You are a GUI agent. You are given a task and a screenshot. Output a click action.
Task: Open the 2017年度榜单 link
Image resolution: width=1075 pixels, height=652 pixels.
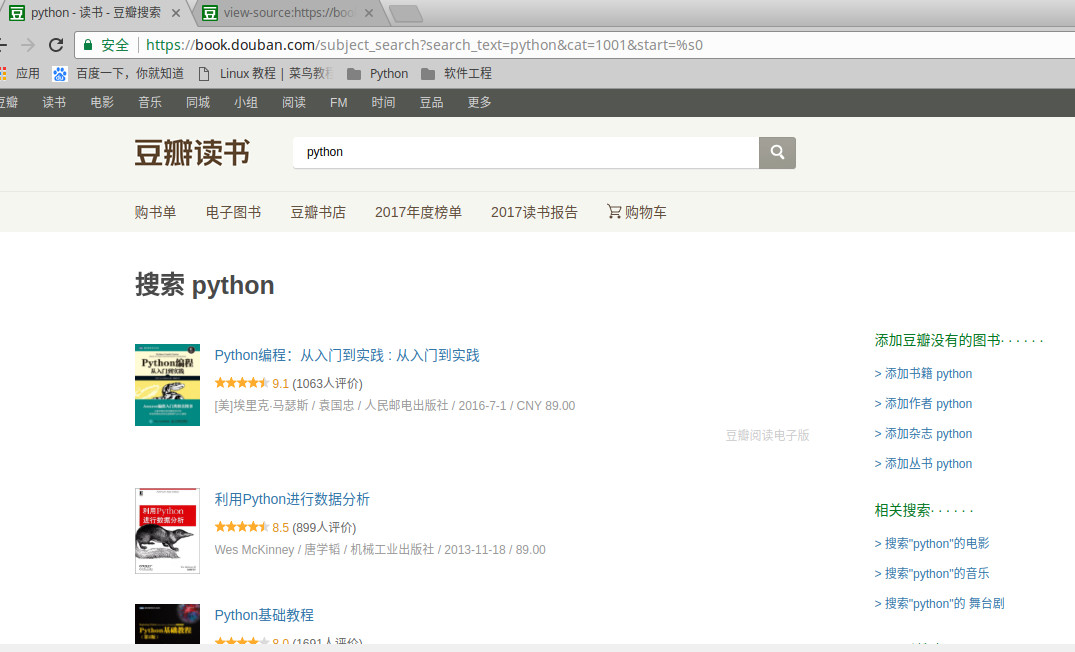click(x=418, y=212)
